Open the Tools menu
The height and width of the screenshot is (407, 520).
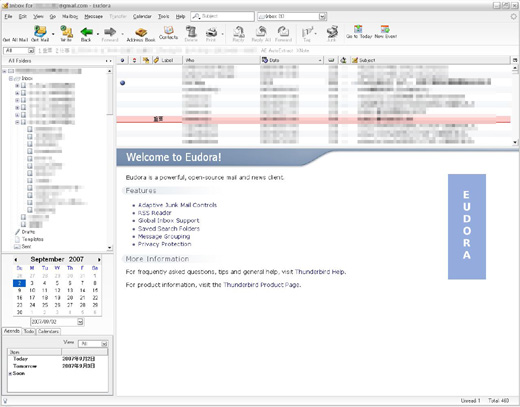pyautogui.click(x=163, y=16)
